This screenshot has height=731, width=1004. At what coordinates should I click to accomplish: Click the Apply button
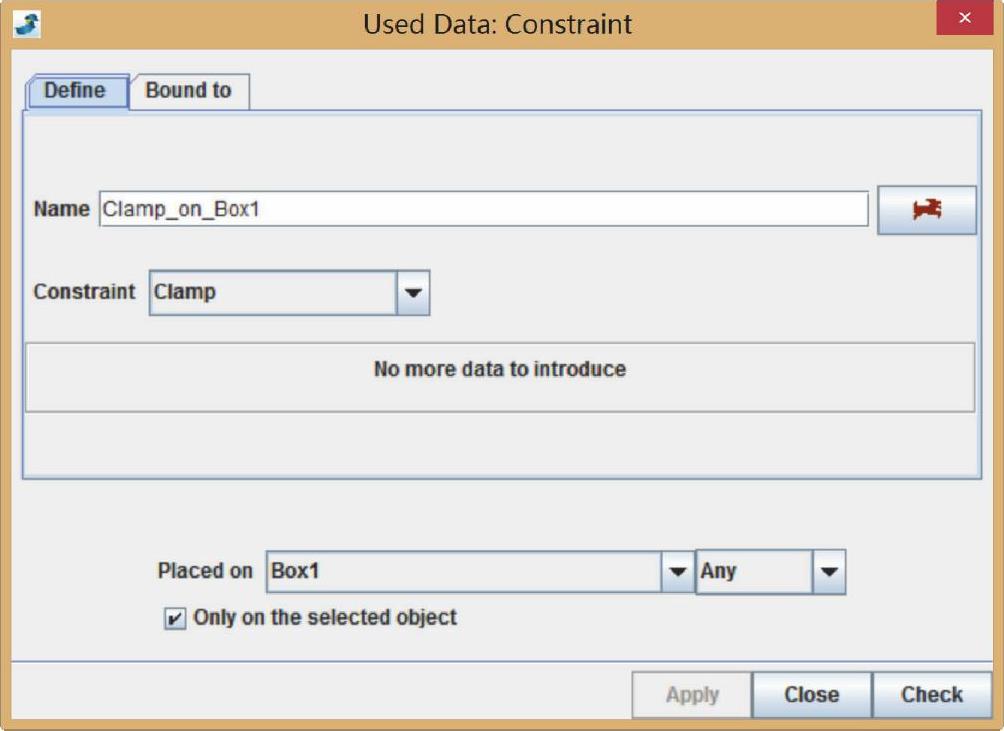point(692,694)
